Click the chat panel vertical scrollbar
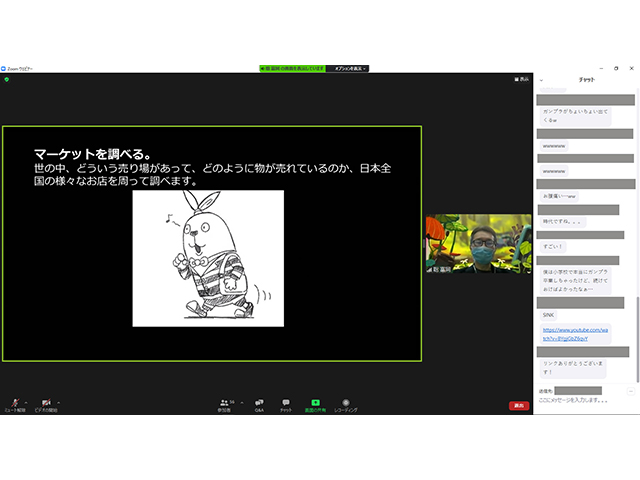This screenshot has width=640, height=480. coord(637,340)
